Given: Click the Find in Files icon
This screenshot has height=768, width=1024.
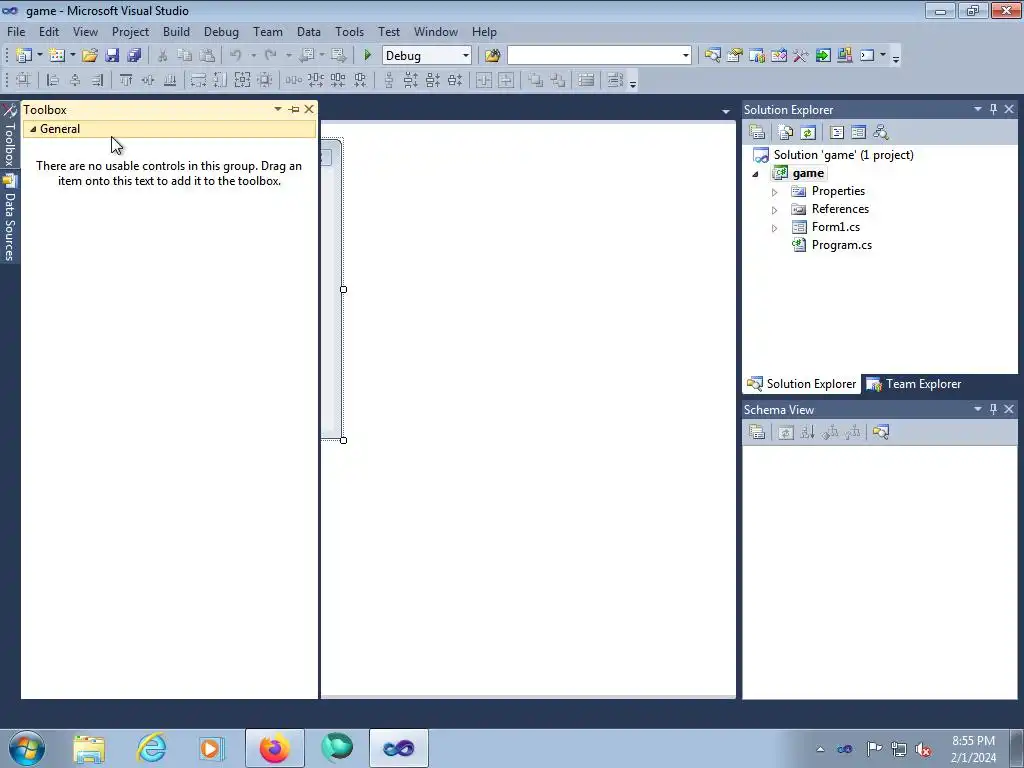Looking at the screenshot, I should [x=492, y=56].
